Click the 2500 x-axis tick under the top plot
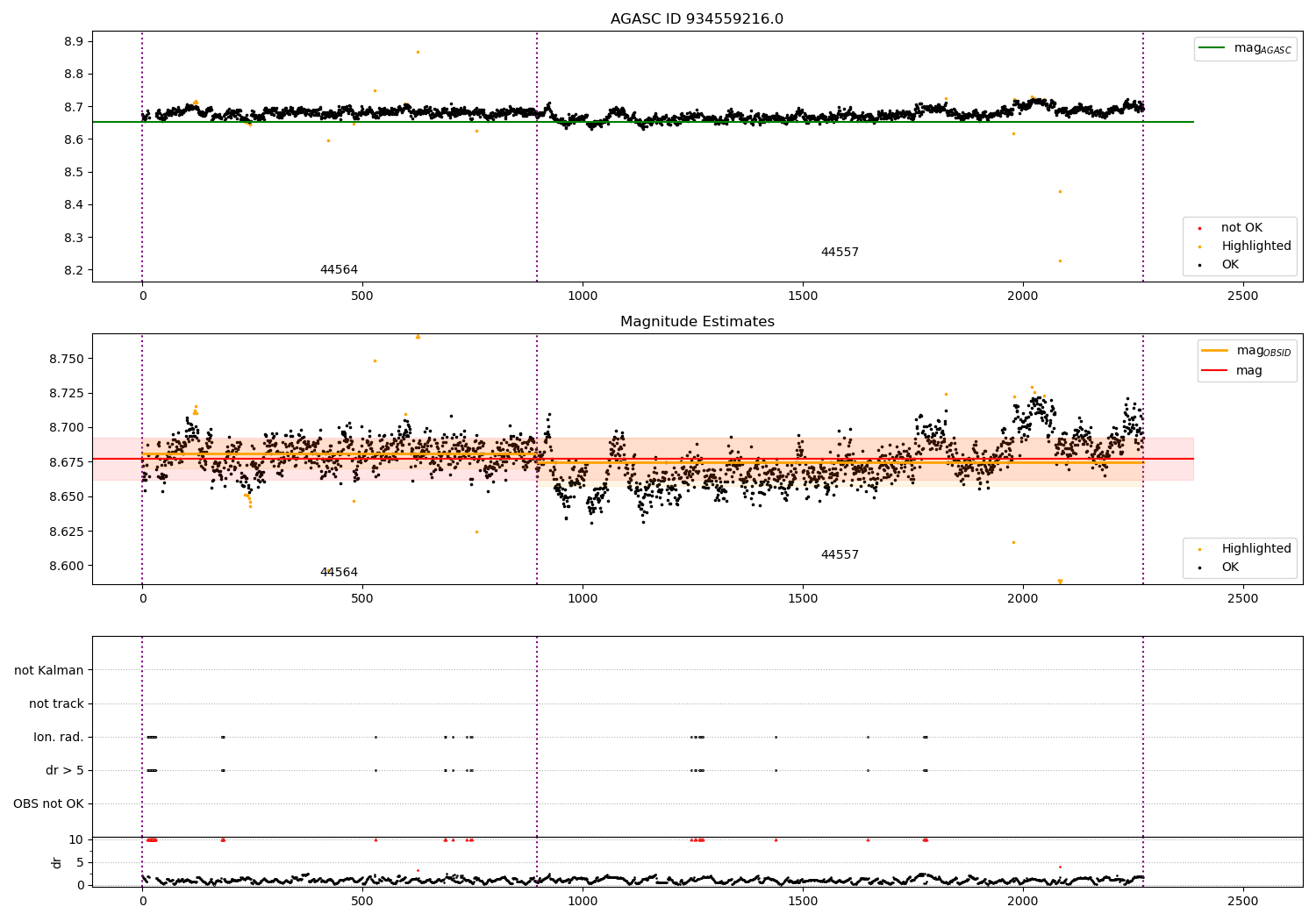 tap(1243, 296)
